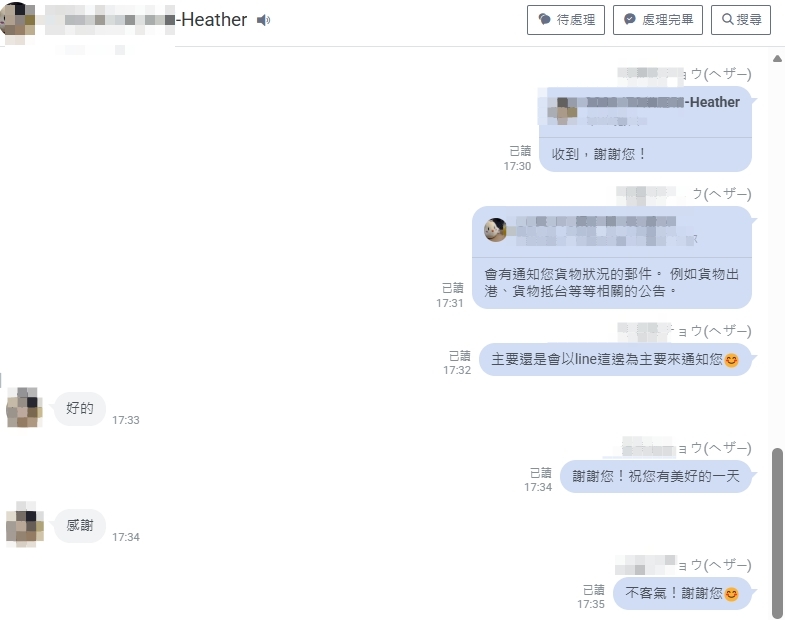Click check bubble icon in 處理完畢 button
The width and height of the screenshot is (785, 620).
(630, 19)
